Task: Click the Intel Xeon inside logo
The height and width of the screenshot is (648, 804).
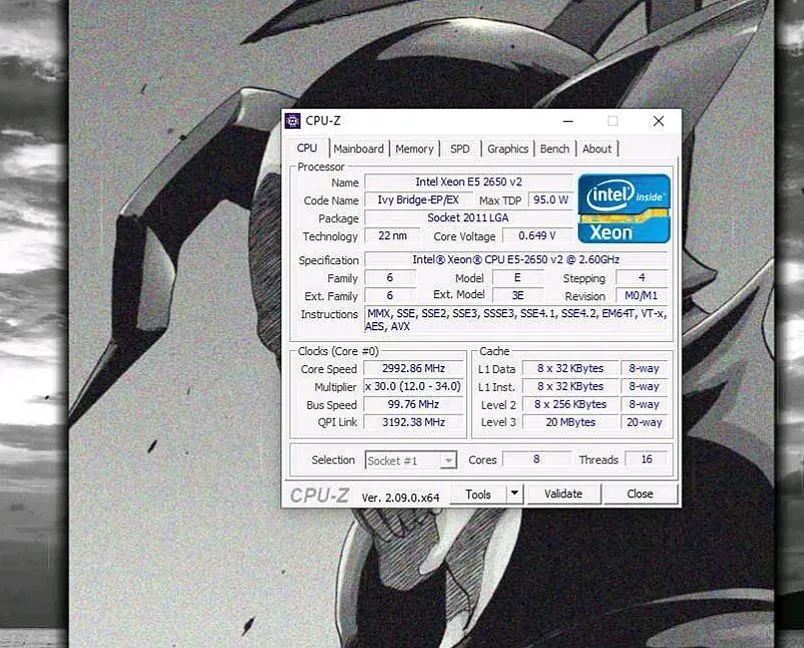Action: [624, 211]
